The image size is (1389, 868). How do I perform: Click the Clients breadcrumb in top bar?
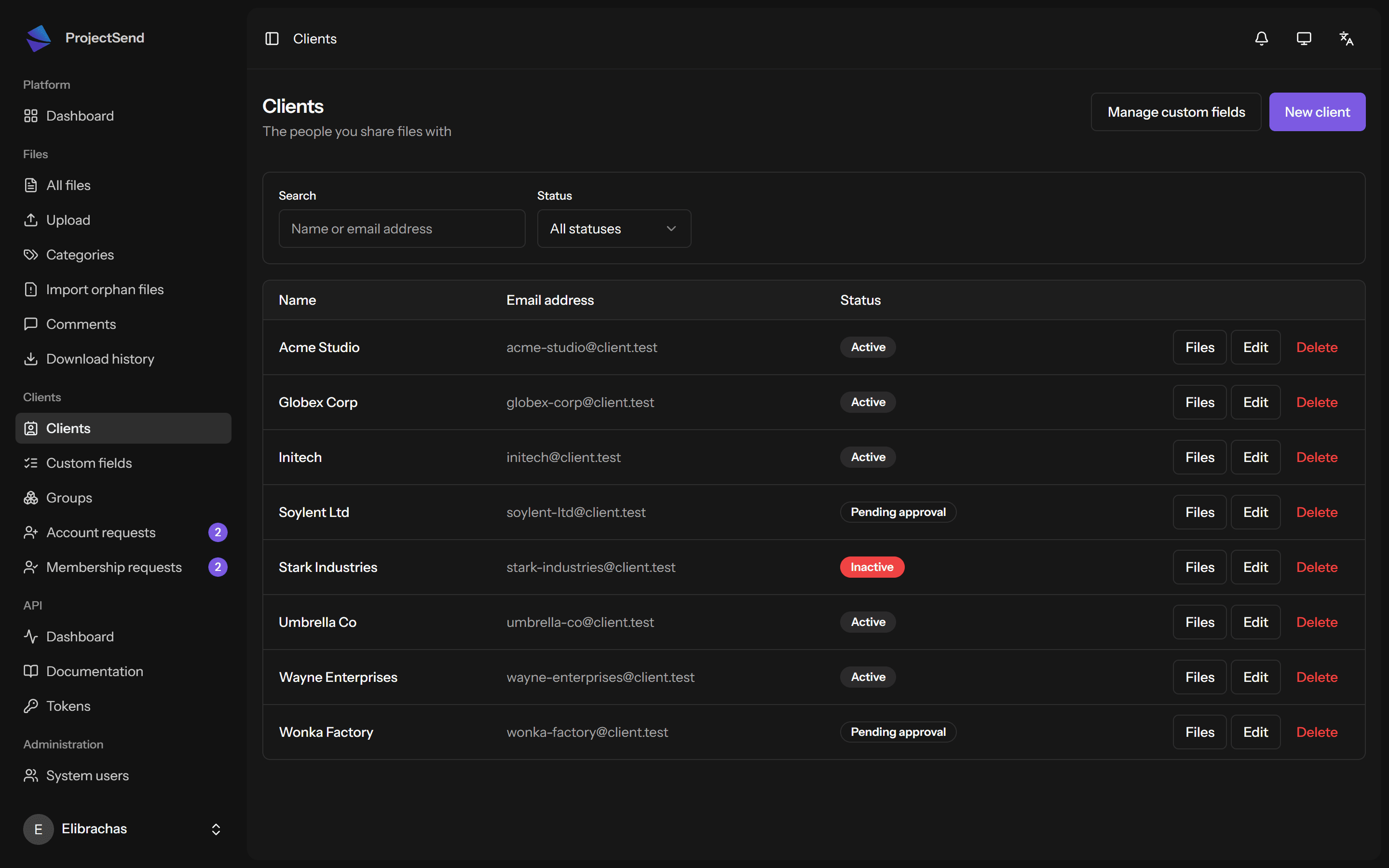314,39
